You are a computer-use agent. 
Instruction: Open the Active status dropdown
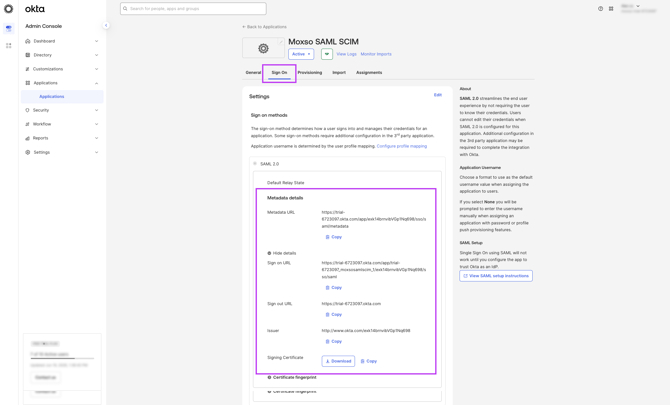point(301,54)
